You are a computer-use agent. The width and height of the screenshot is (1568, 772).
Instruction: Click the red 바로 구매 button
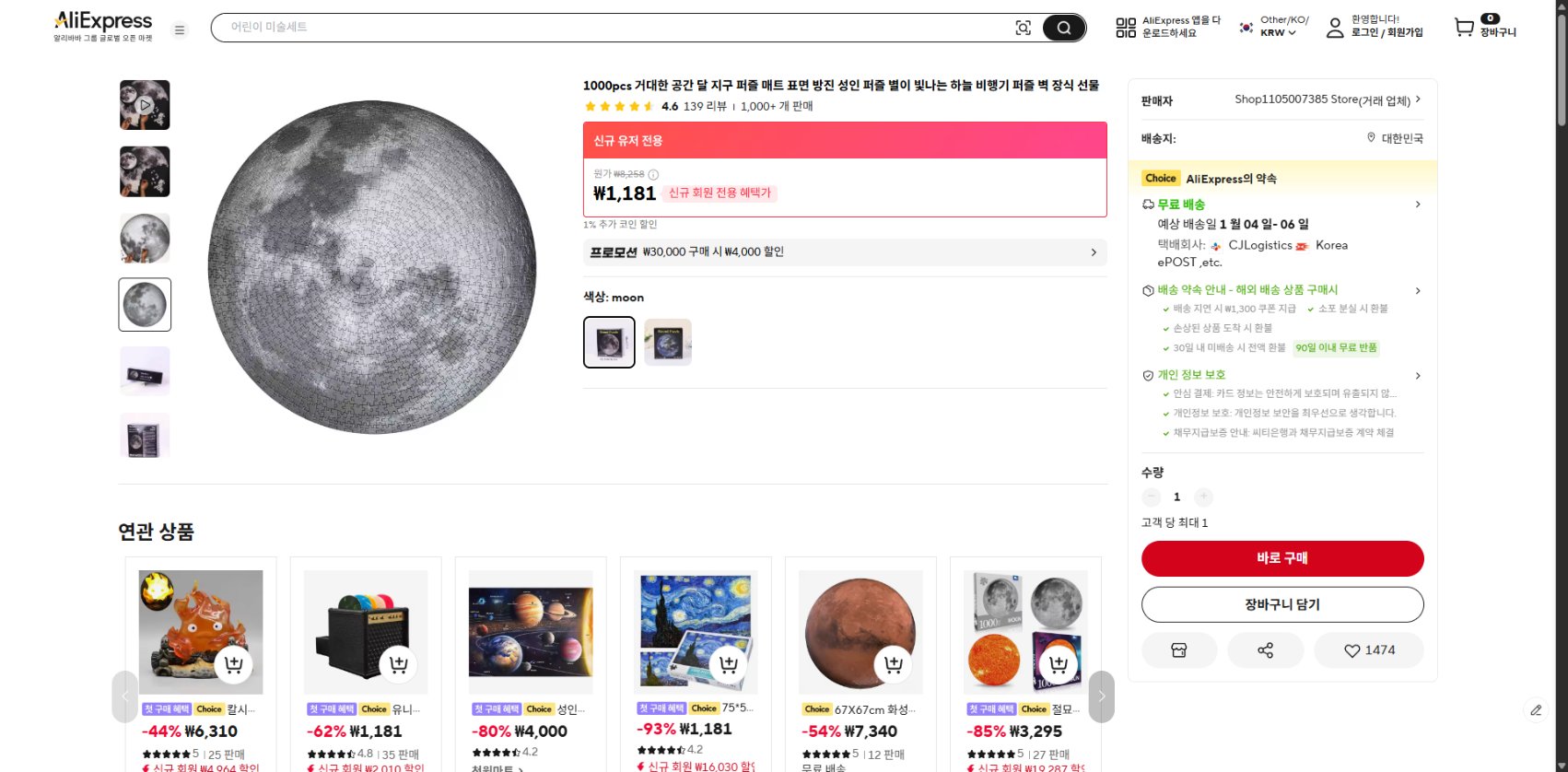click(1282, 558)
